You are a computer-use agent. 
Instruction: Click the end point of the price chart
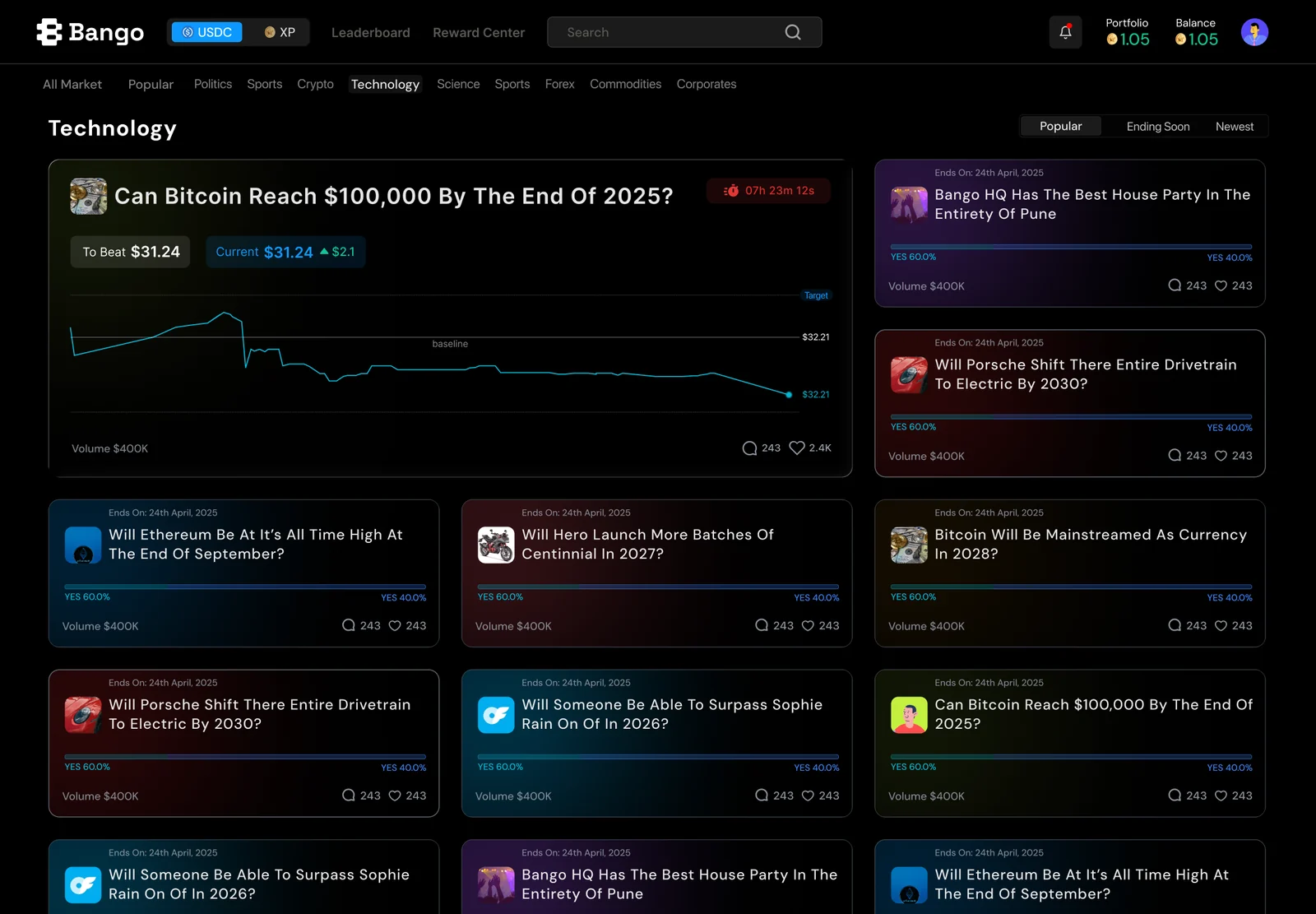coord(789,395)
